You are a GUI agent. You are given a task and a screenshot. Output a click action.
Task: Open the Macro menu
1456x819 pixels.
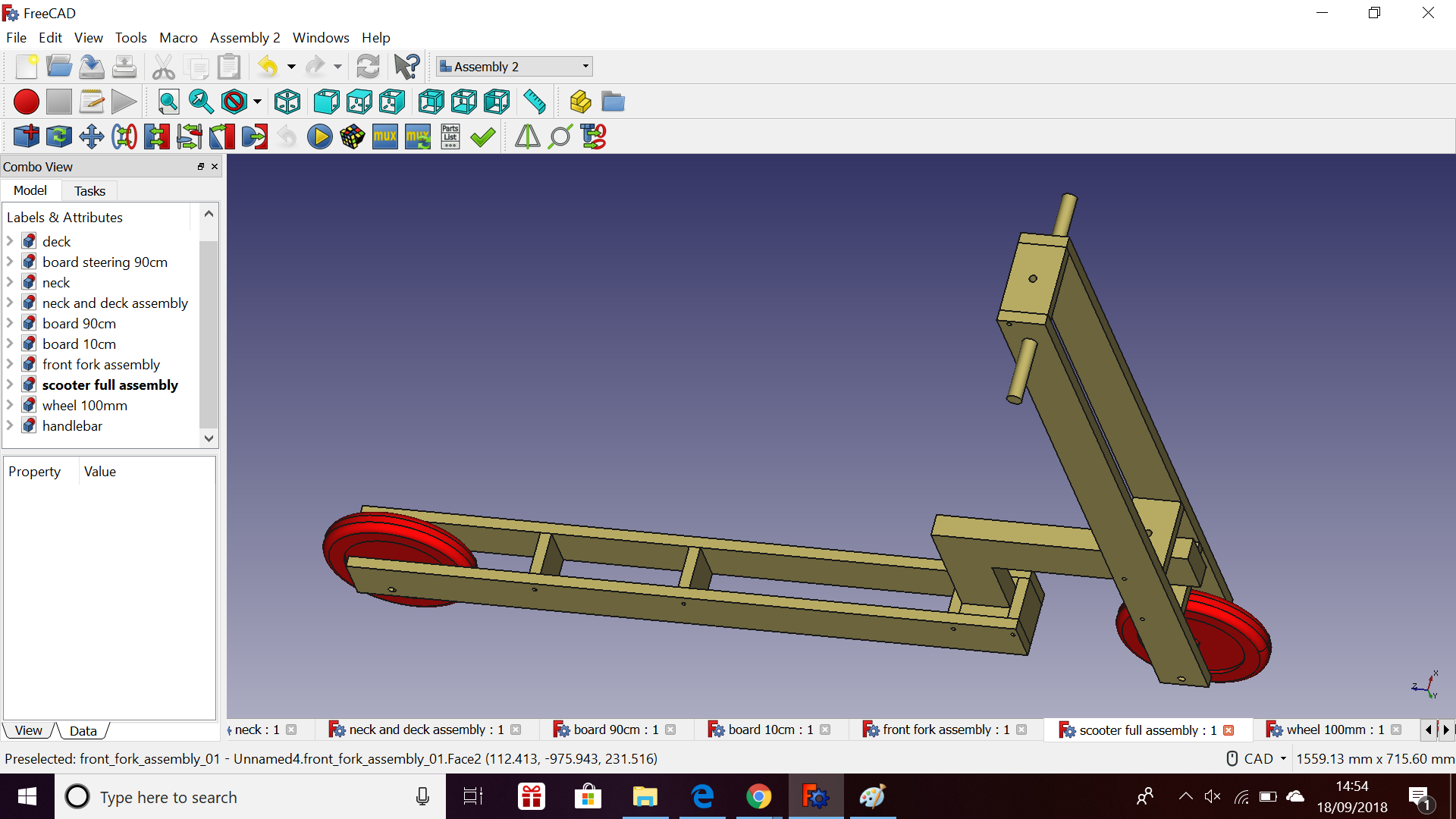click(x=178, y=37)
